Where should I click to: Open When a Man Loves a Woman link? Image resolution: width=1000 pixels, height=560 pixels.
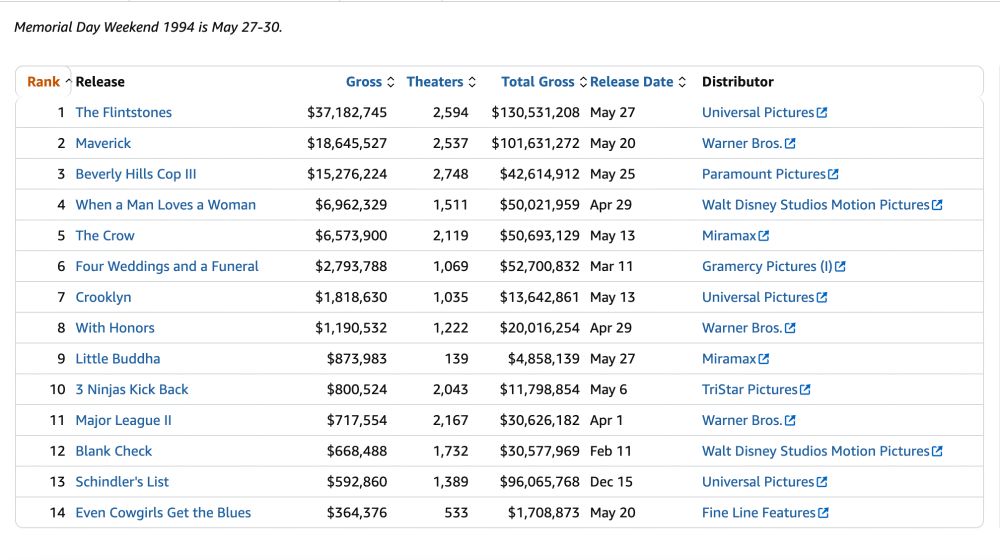[165, 205]
